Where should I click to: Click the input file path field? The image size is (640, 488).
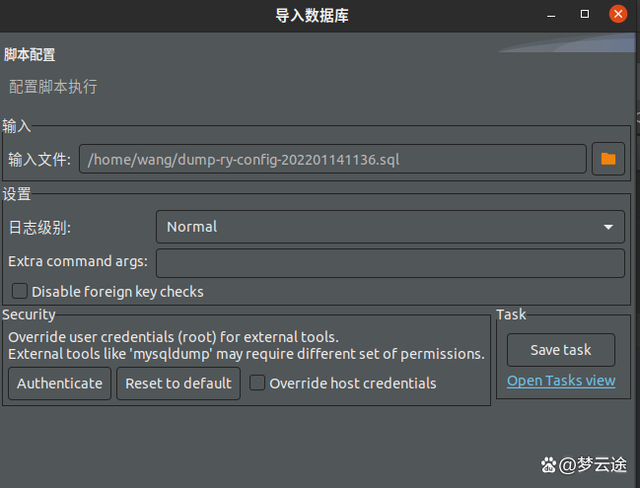tap(333, 159)
